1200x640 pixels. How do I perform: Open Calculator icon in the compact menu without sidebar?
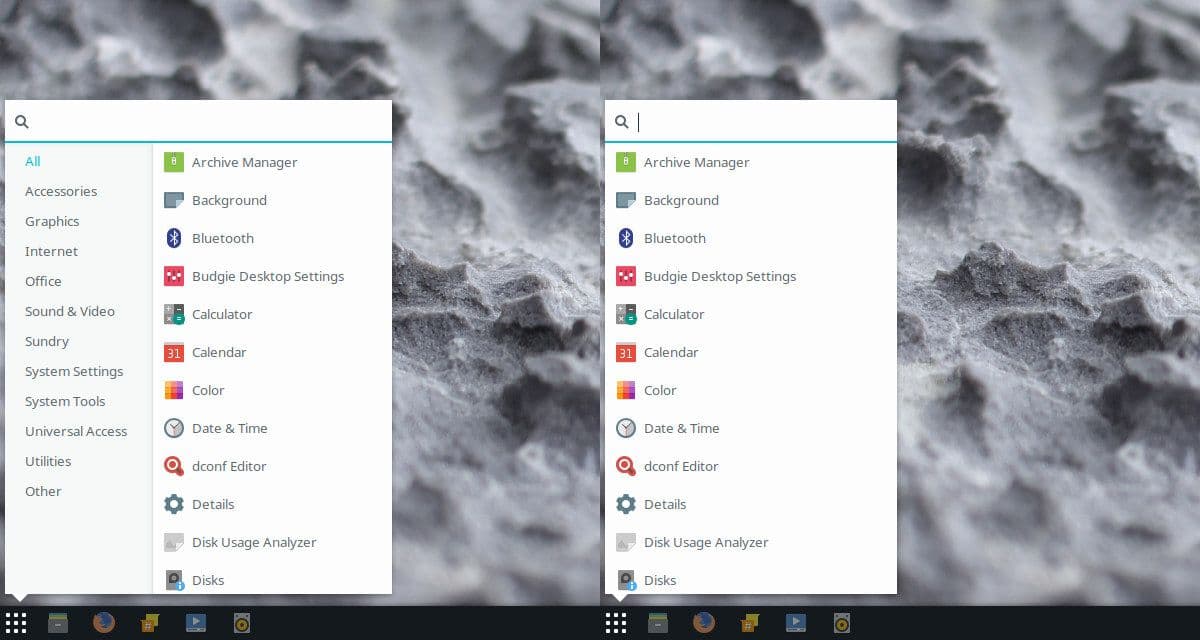click(x=626, y=314)
